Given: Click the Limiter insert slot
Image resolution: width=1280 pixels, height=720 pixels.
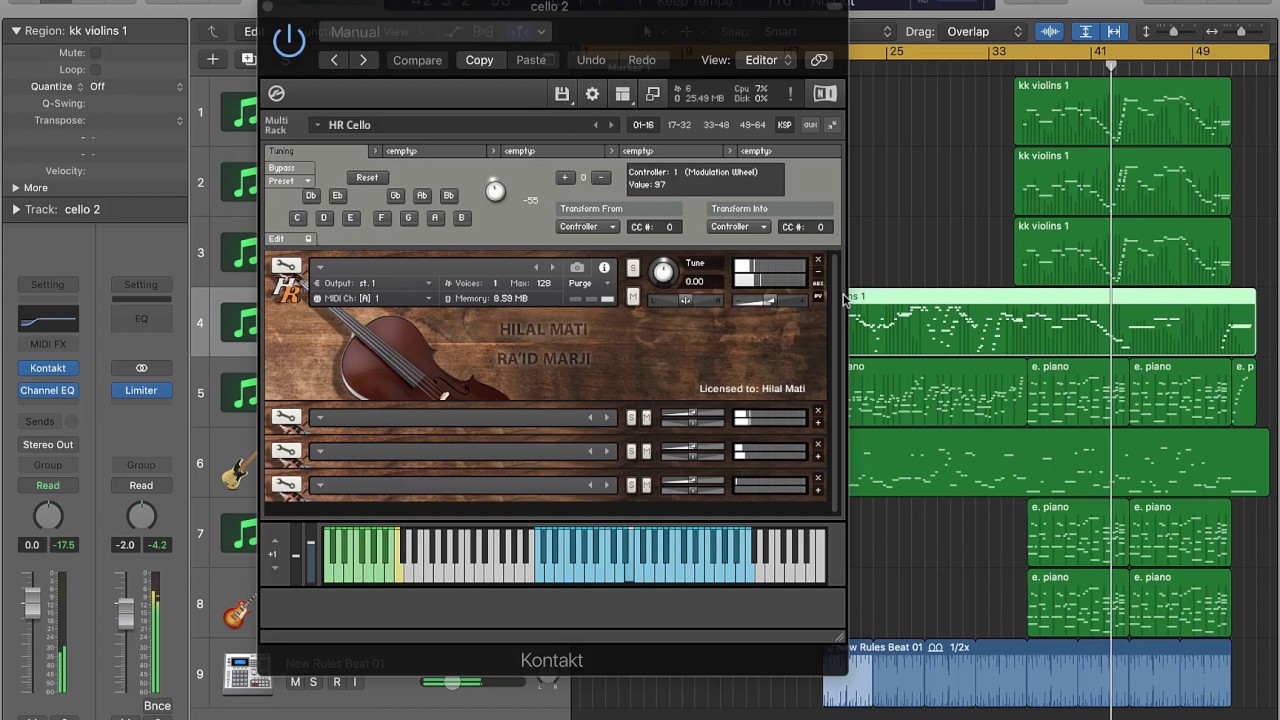Looking at the screenshot, I should tap(141, 391).
